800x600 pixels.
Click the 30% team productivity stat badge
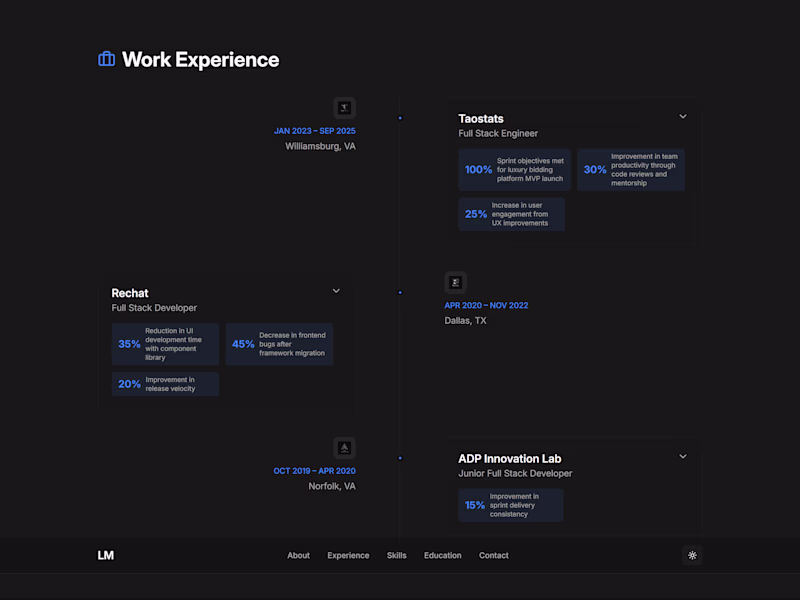click(x=631, y=169)
